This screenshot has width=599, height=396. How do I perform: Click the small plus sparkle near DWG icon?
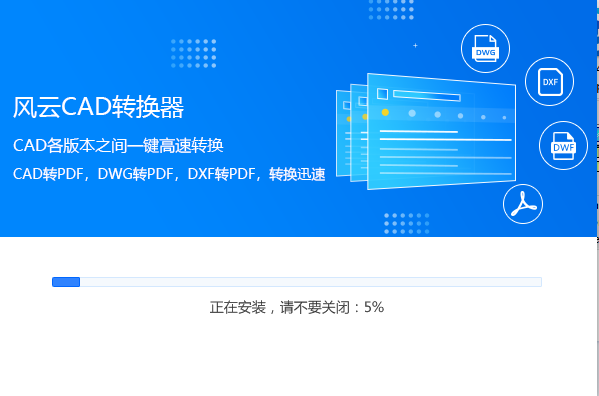click(415, 45)
